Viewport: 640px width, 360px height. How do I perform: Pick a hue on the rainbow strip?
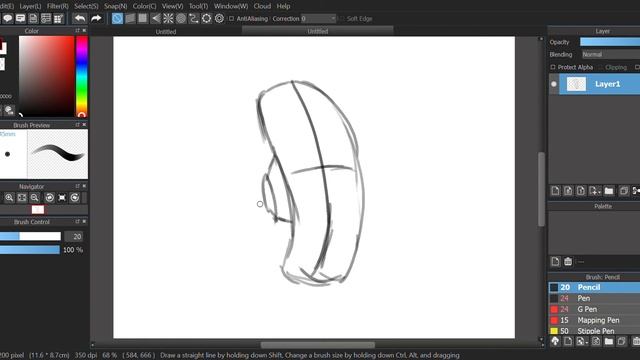(82, 76)
